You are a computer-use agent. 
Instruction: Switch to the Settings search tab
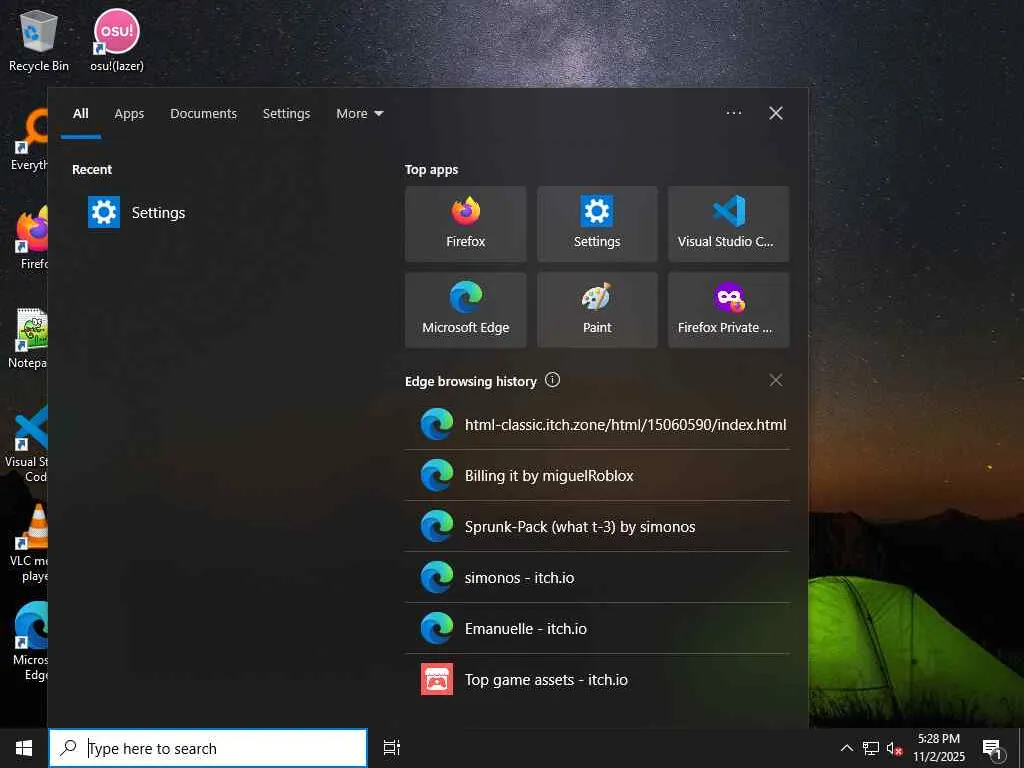pyautogui.click(x=286, y=114)
